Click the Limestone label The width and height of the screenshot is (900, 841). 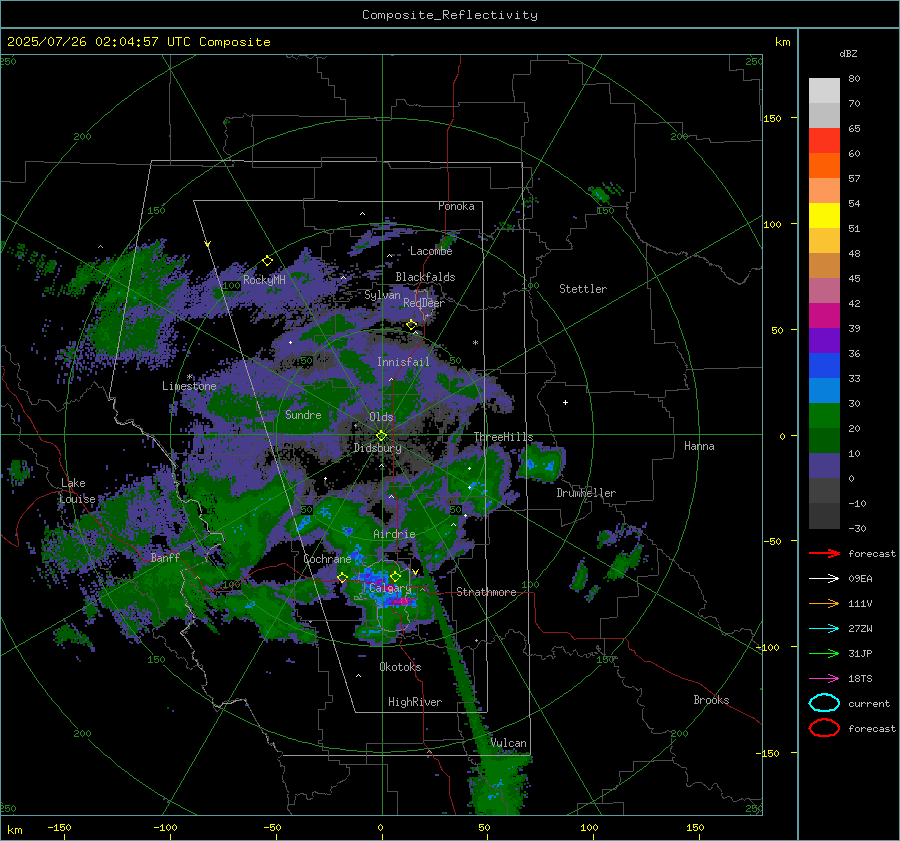pyautogui.click(x=189, y=386)
